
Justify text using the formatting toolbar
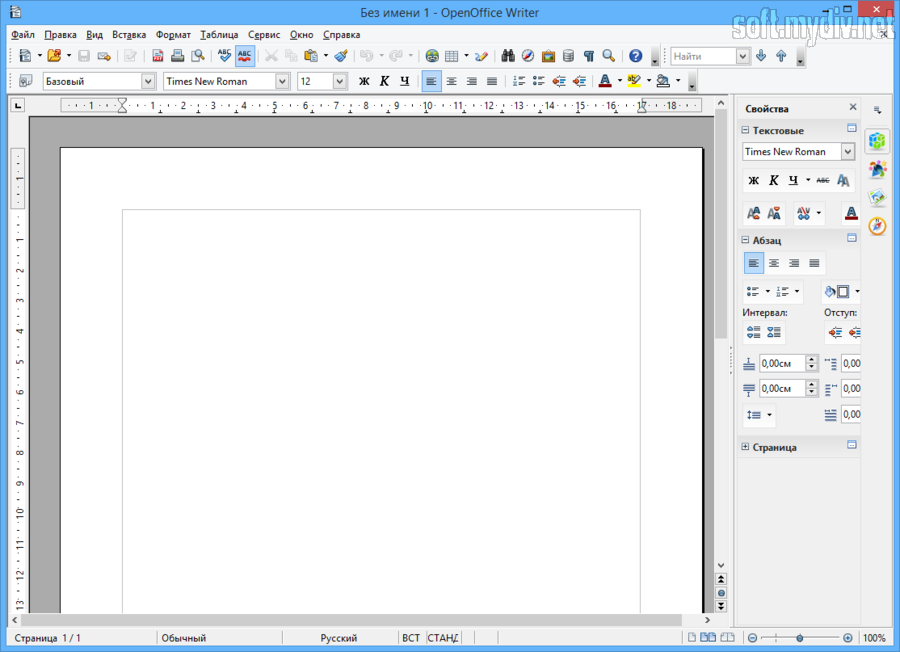pos(492,81)
